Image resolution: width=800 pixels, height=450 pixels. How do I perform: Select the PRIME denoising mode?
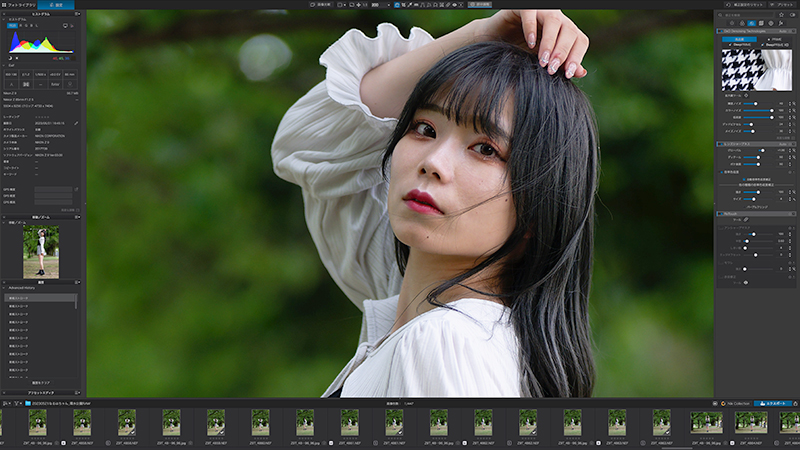point(775,39)
